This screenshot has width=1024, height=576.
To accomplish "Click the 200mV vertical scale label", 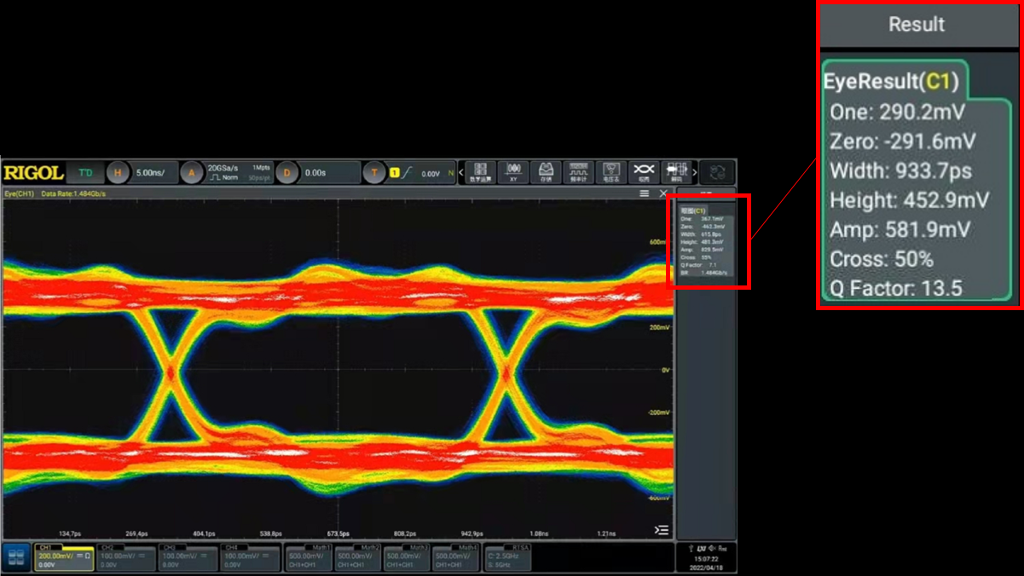I will pos(660,327).
